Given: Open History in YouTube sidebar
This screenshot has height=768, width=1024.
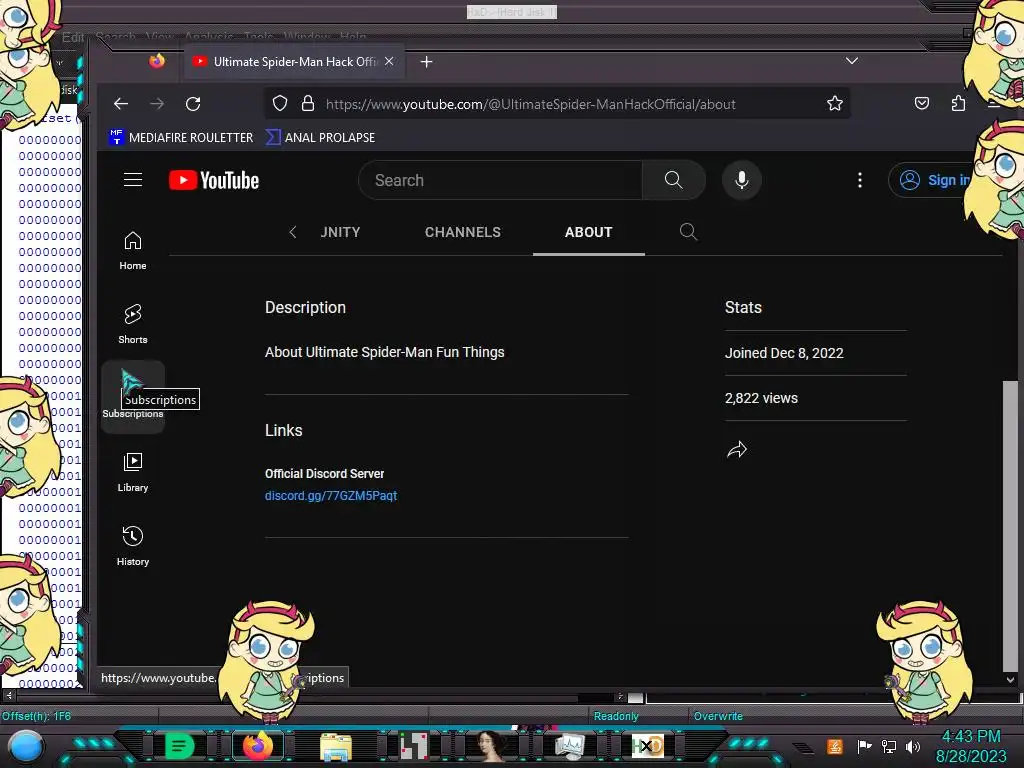Looking at the screenshot, I should tap(133, 547).
